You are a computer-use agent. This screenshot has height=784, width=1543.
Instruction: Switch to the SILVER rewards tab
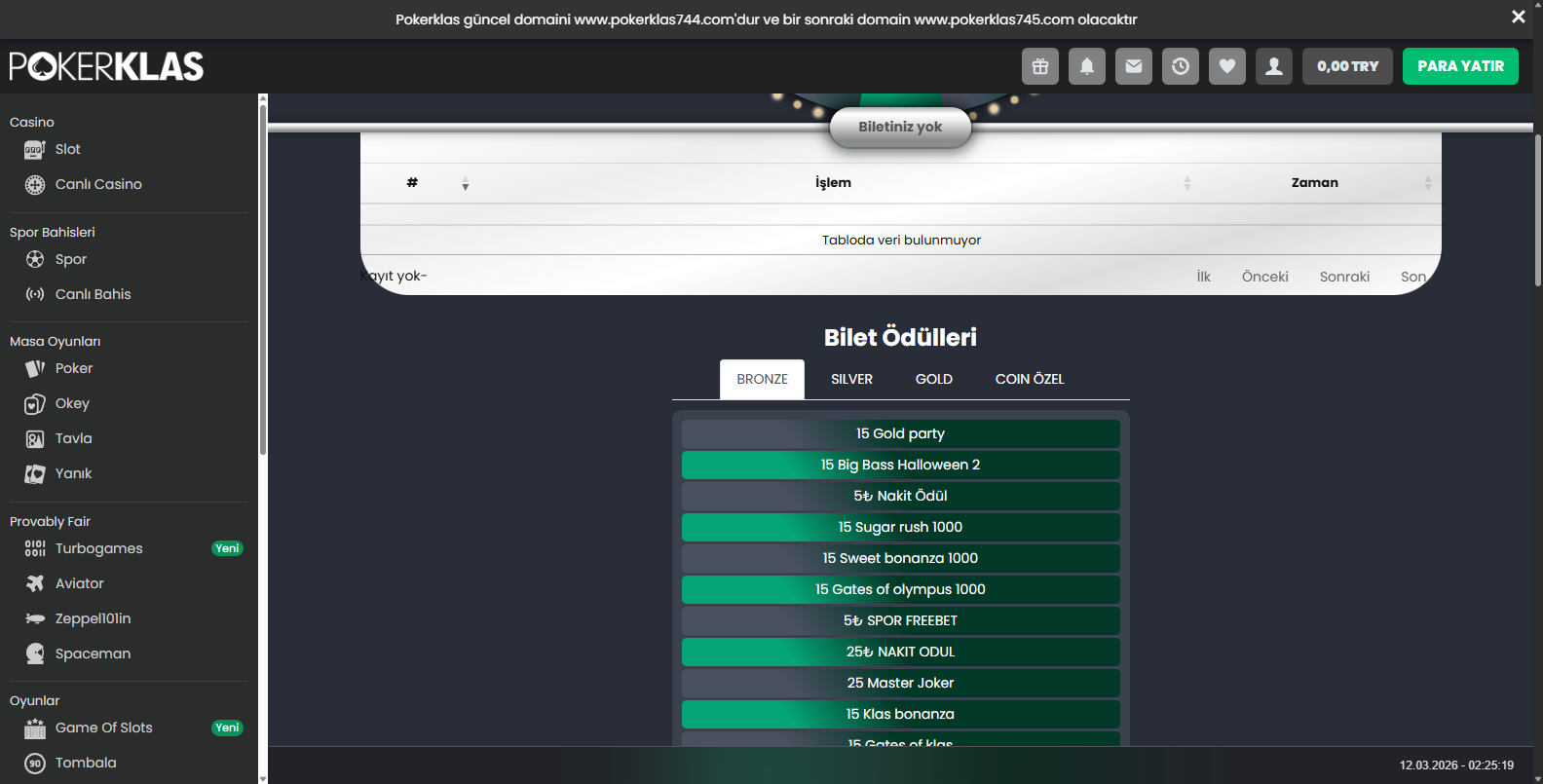coord(851,379)
